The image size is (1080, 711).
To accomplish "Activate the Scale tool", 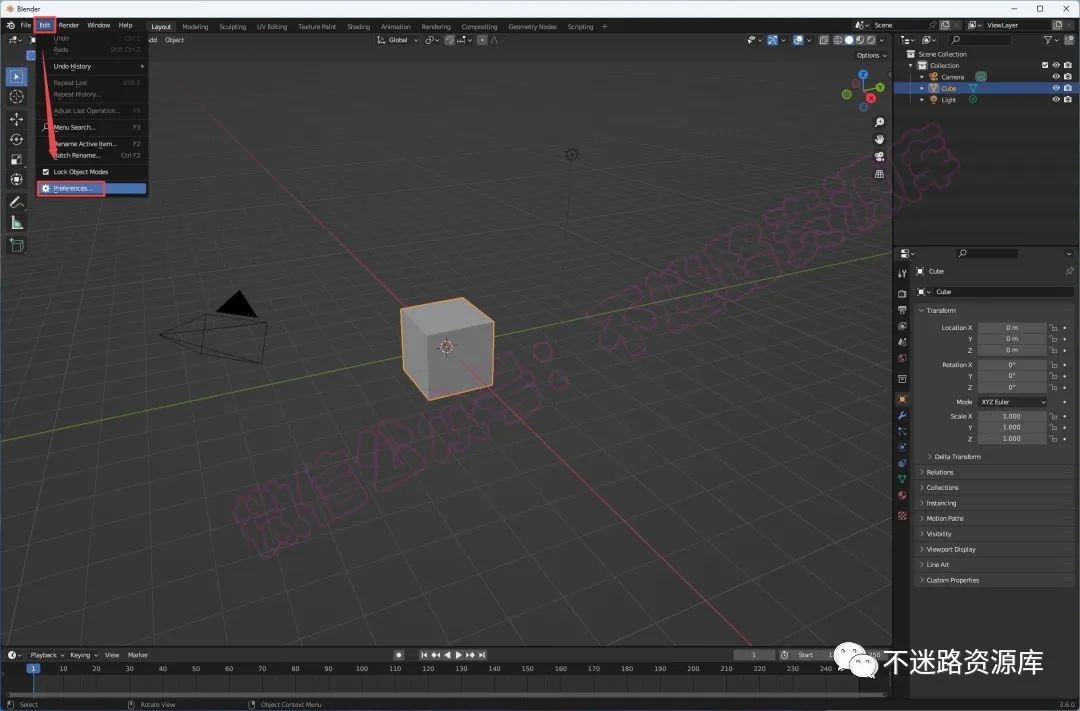I will click(x=17, y=160).
